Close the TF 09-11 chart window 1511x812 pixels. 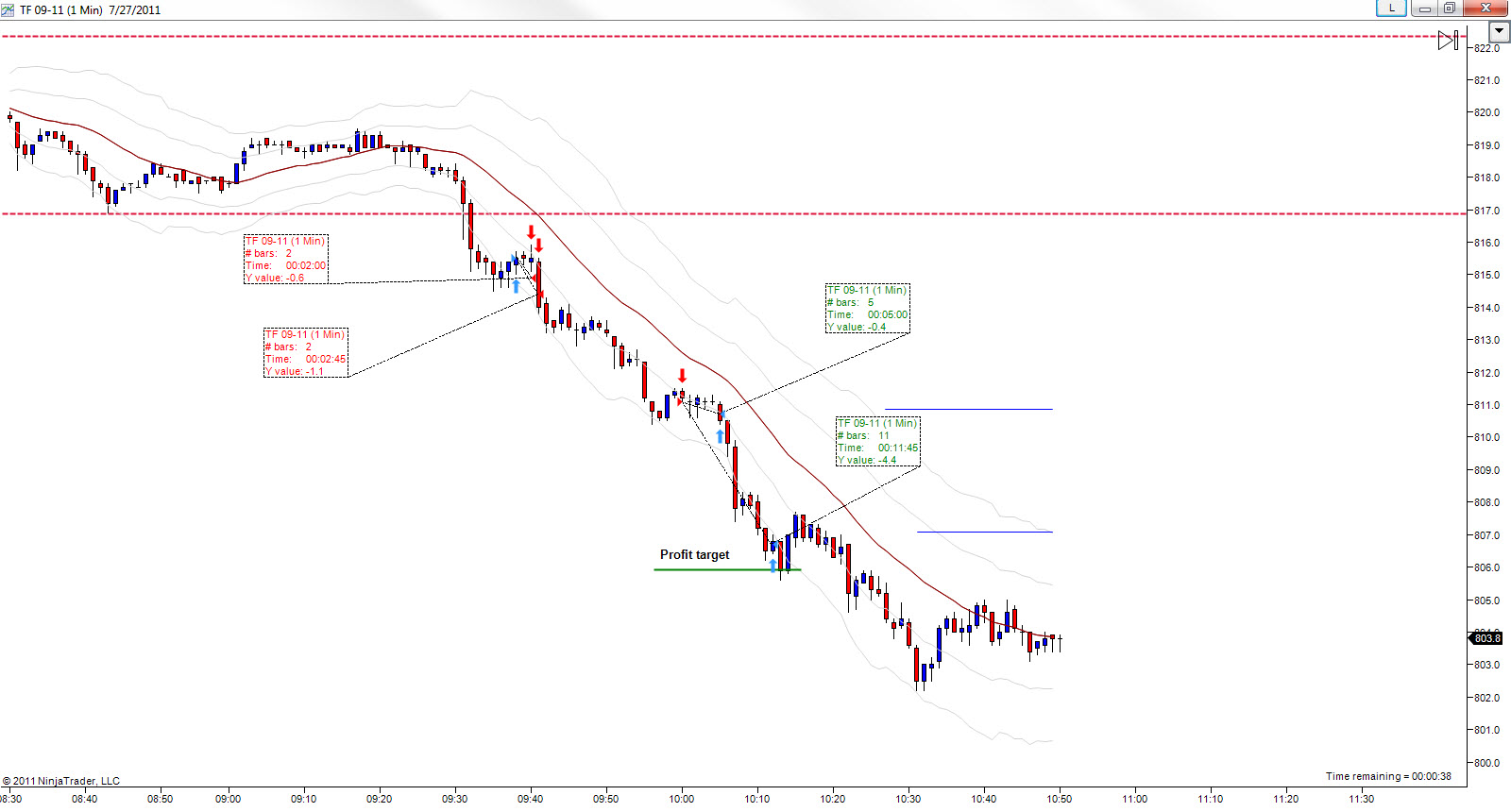click(1486, 8)
